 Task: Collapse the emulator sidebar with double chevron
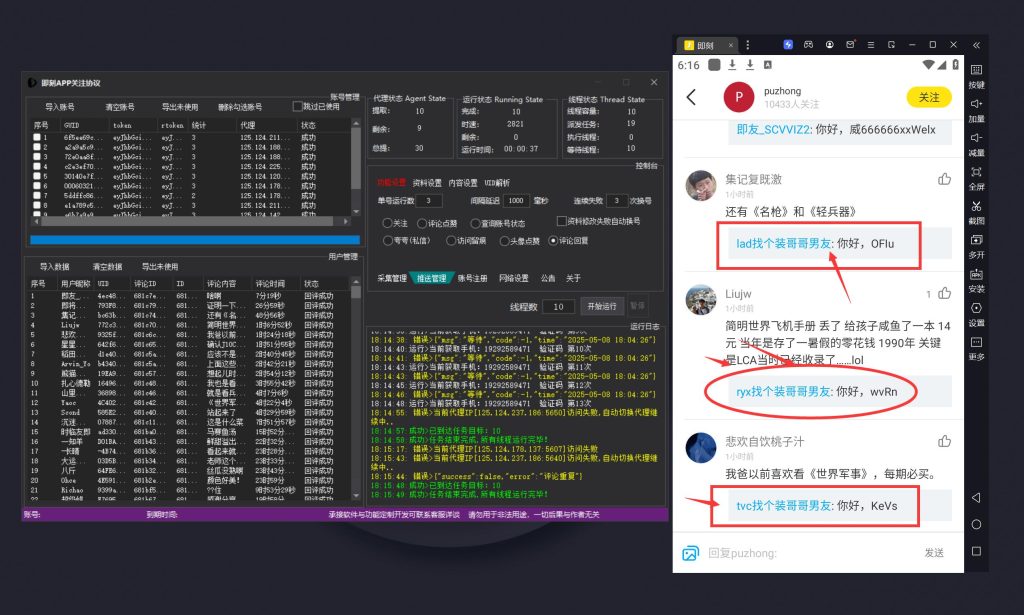[976, 45]
